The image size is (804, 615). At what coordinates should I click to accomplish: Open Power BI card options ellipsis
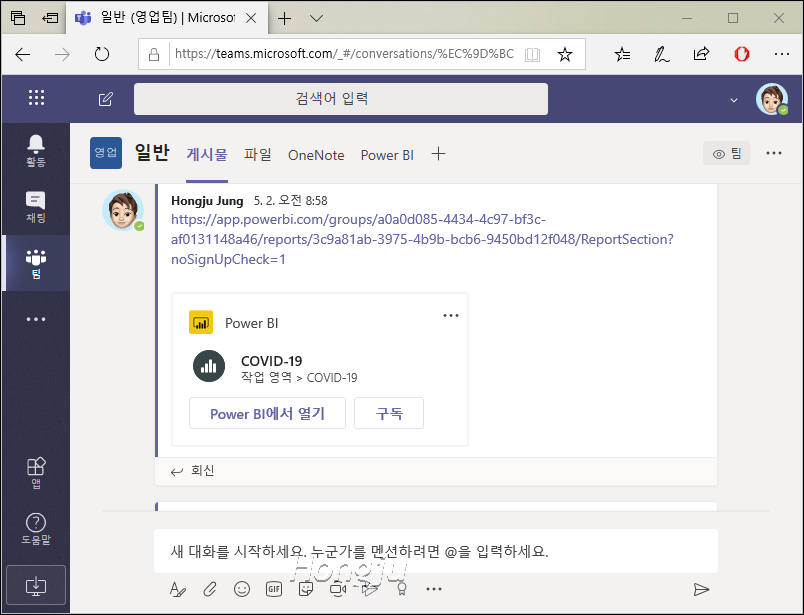click(451, 315)
